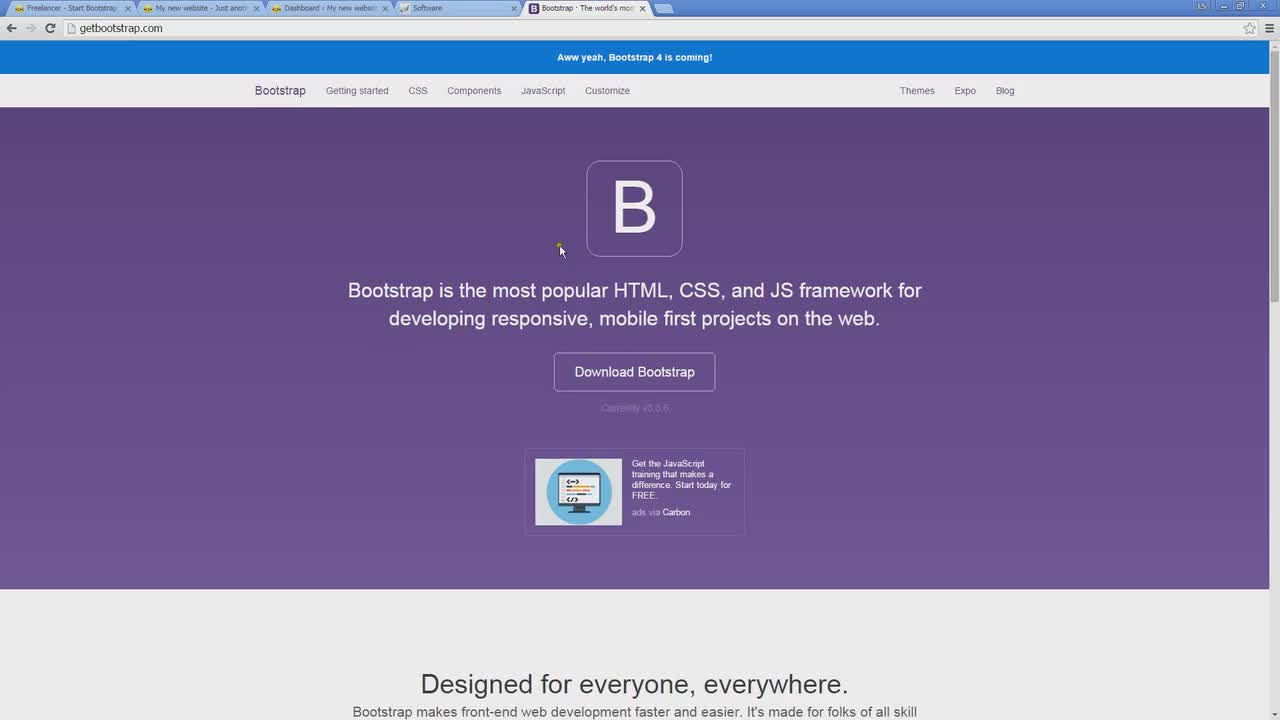Screen dimensions: 1280x720
Task: Click the scrollbar up arrow
Action: click(1274, 45)
